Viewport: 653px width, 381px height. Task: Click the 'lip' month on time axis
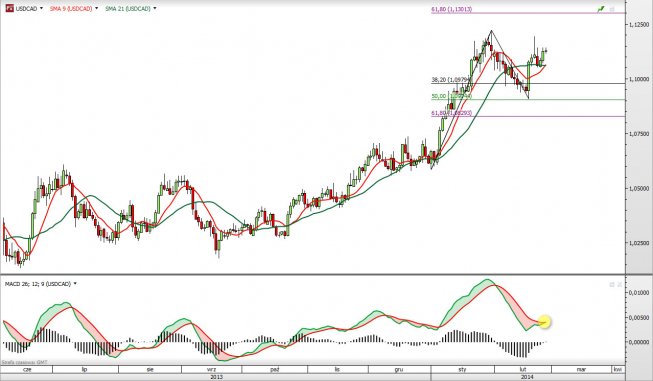click(85, 369)
